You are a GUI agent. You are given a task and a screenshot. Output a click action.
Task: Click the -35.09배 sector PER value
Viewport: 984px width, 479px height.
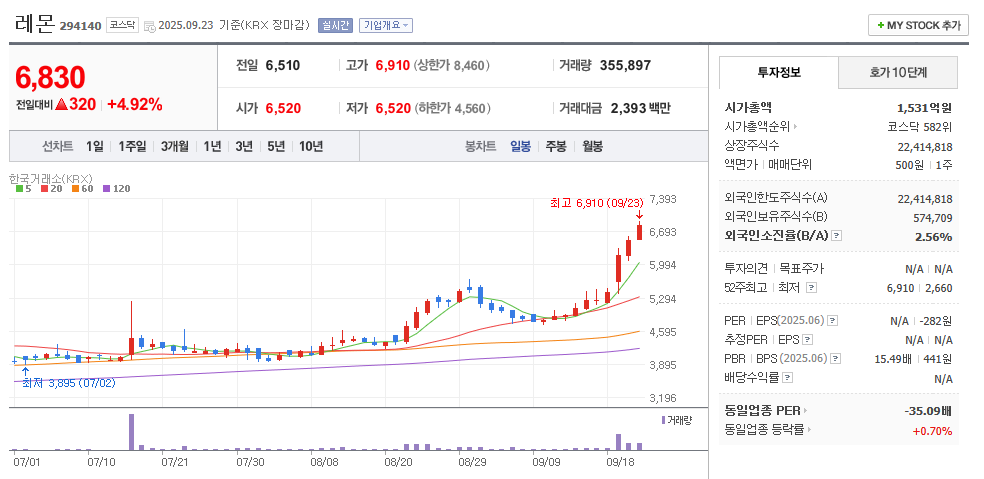coord(928,411)
